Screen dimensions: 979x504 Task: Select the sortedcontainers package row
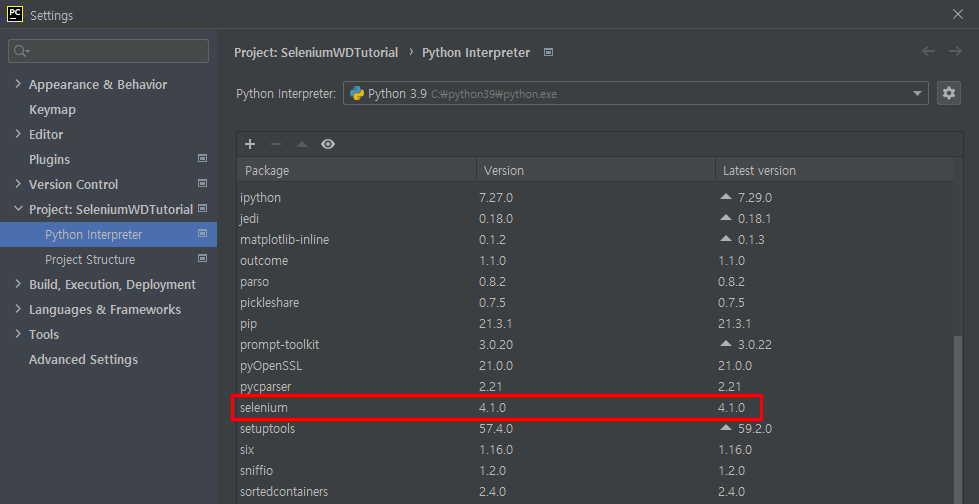click(595, 492)
